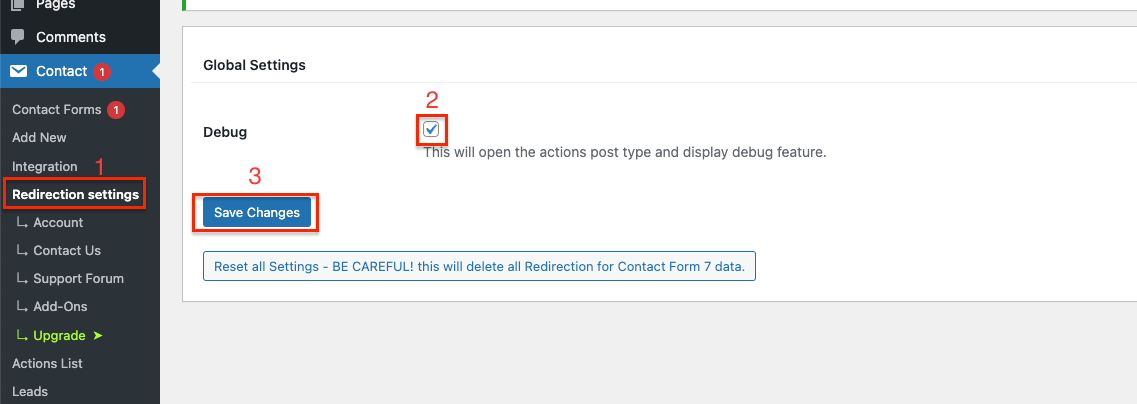Click the arrow icon beside Upgrade
Screen dimensions: 1137x404
coord(97,335)
